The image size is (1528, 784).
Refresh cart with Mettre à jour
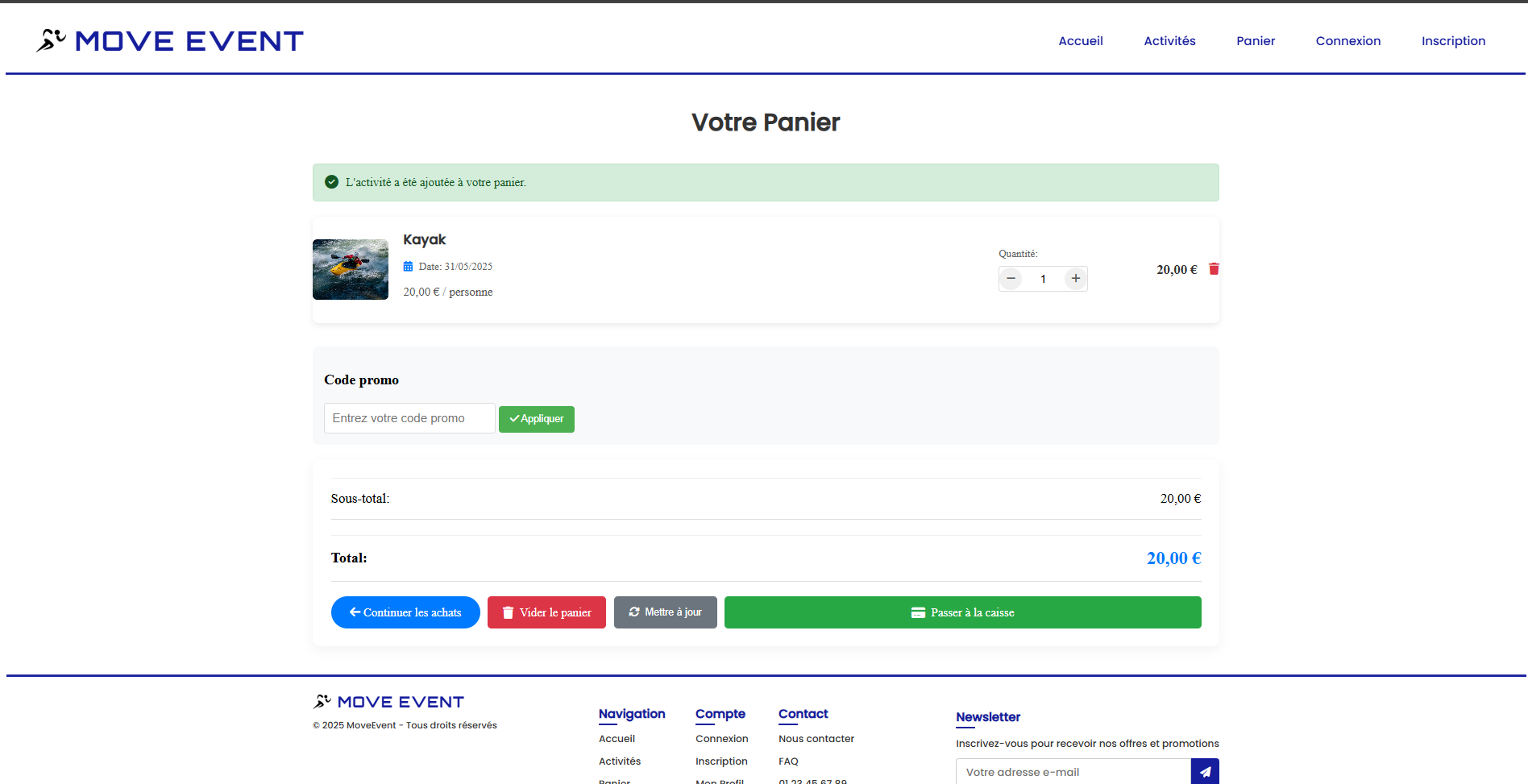665,612
